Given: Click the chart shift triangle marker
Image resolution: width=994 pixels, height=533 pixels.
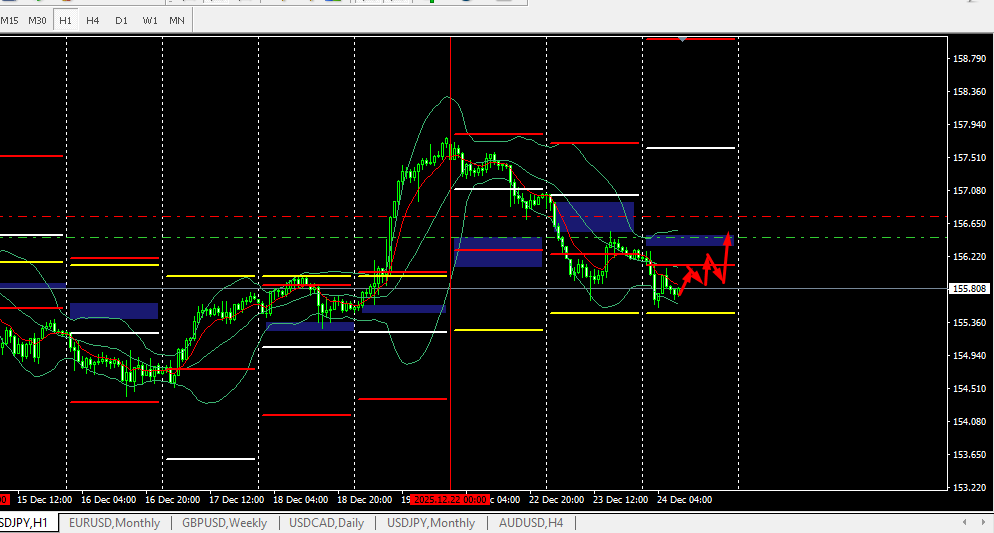Looking at the screenshot, I should click(682, 39).
